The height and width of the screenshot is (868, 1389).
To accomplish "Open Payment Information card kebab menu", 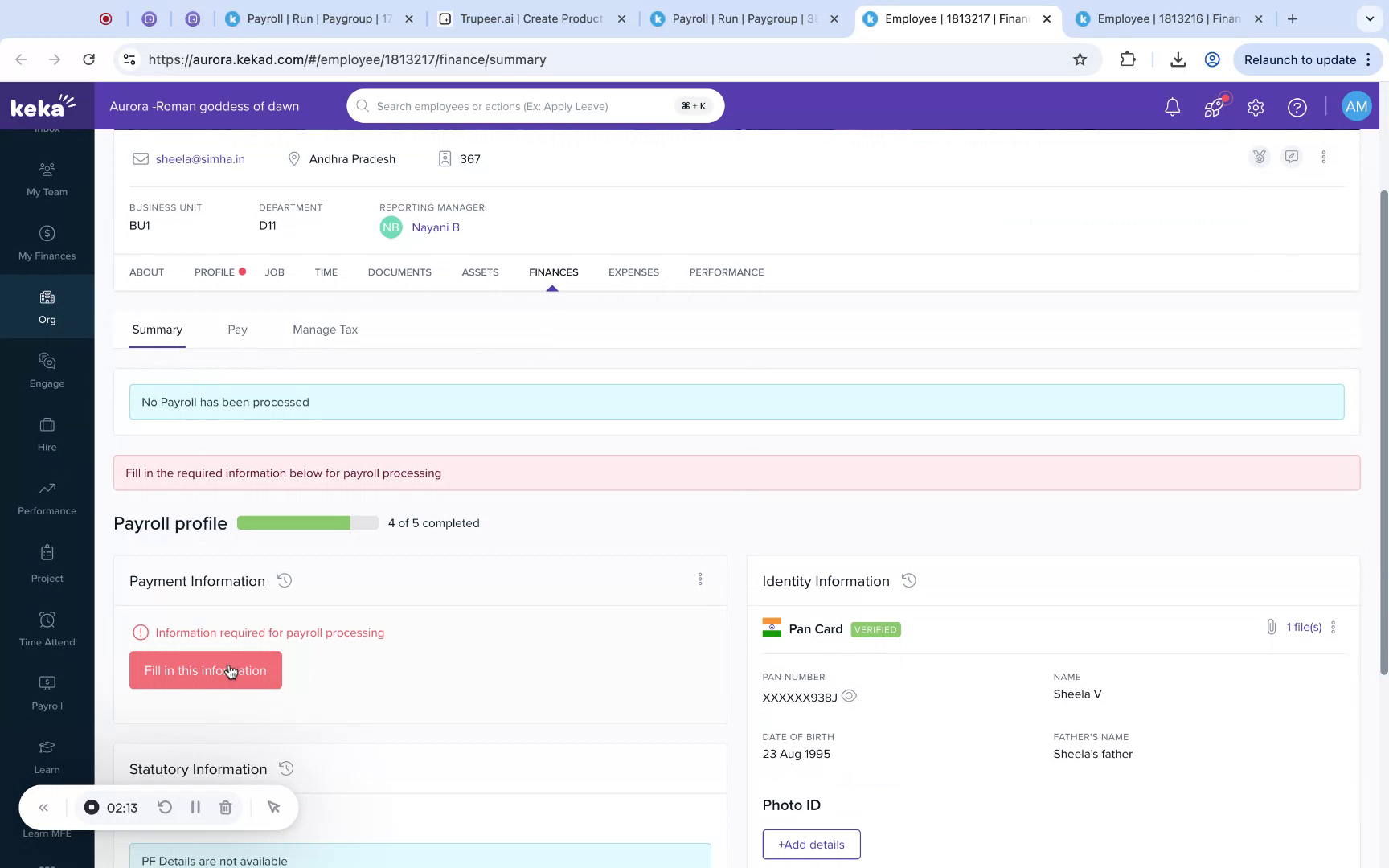I will (x=700, y=579).
